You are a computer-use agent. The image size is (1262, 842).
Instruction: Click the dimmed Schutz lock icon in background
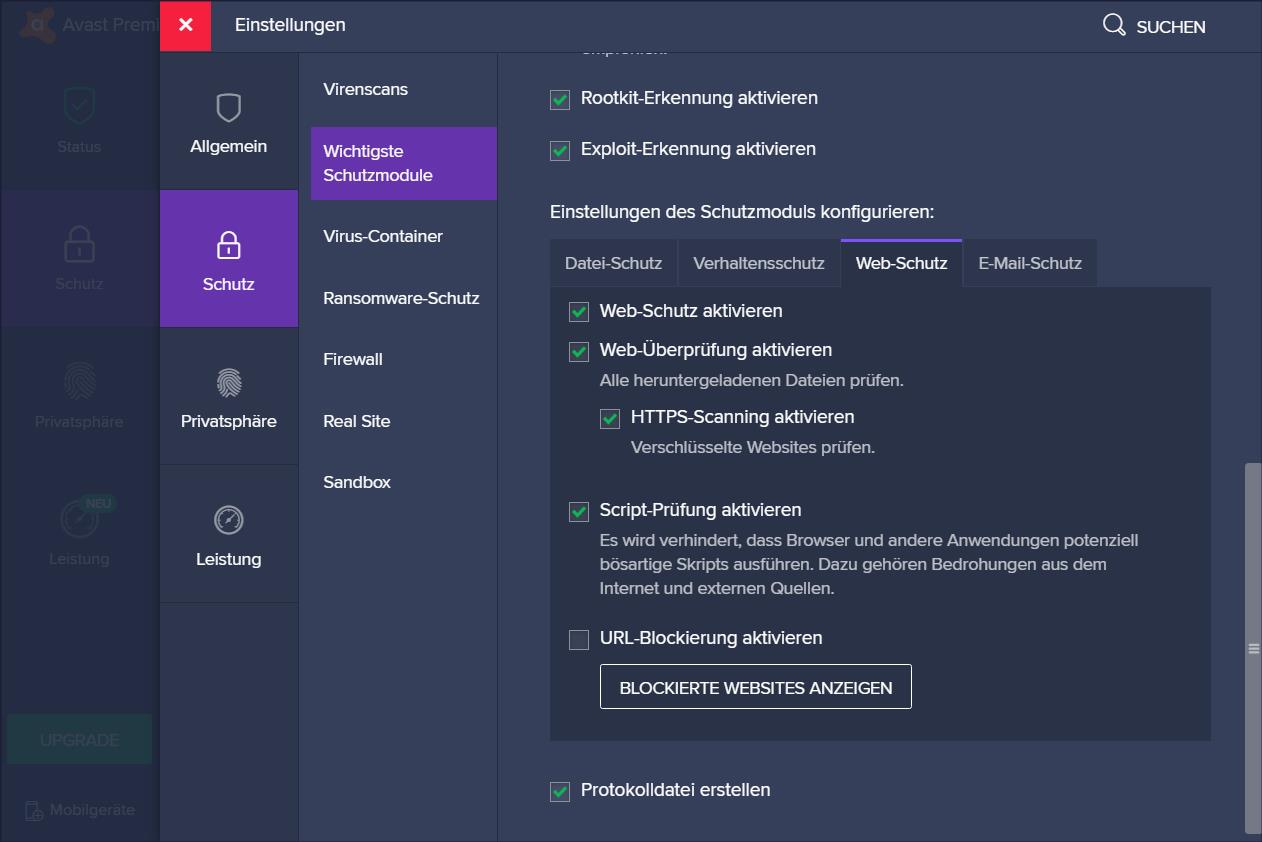pos(79,243)
